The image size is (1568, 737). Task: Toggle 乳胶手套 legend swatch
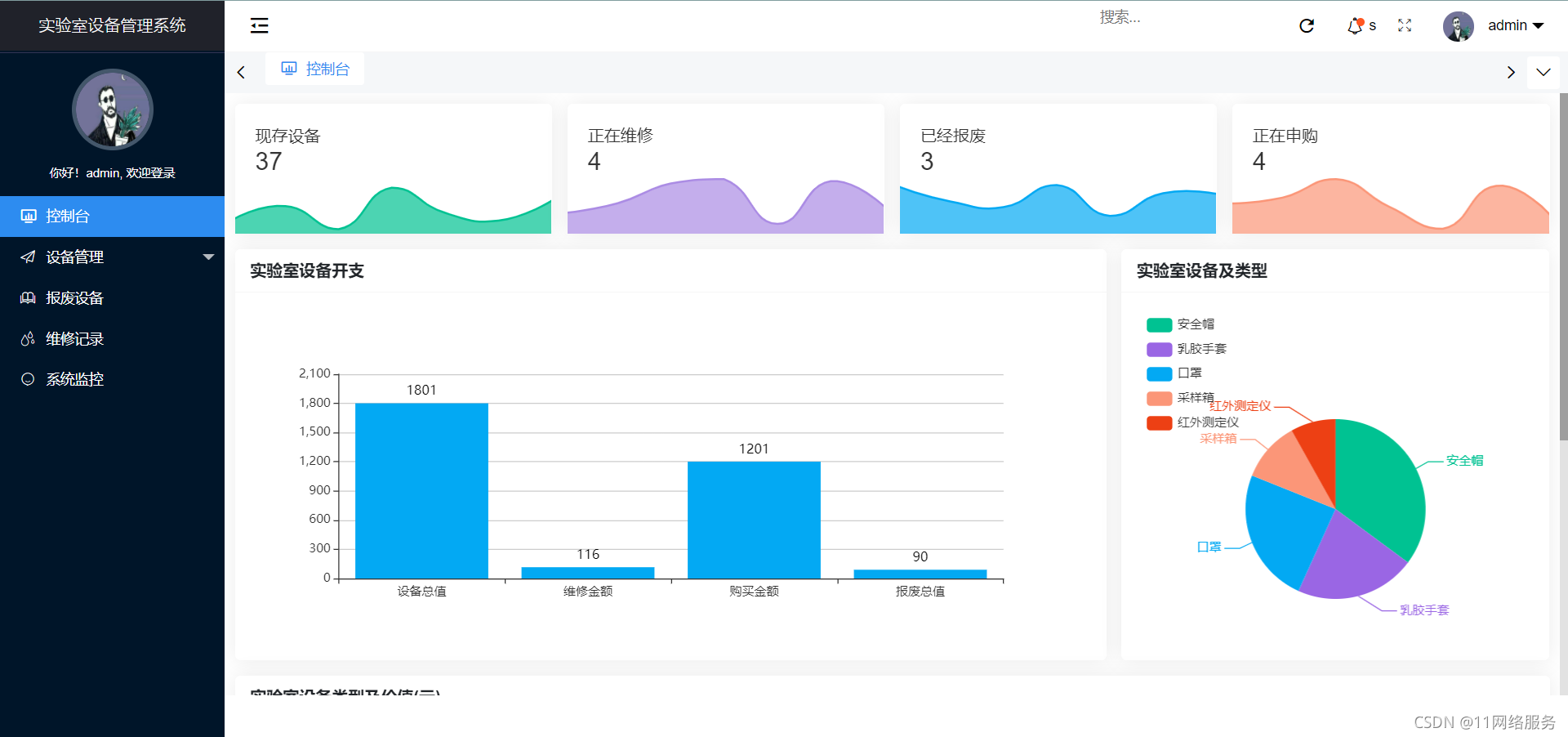pyautogui.click(x=1159, y=350)
